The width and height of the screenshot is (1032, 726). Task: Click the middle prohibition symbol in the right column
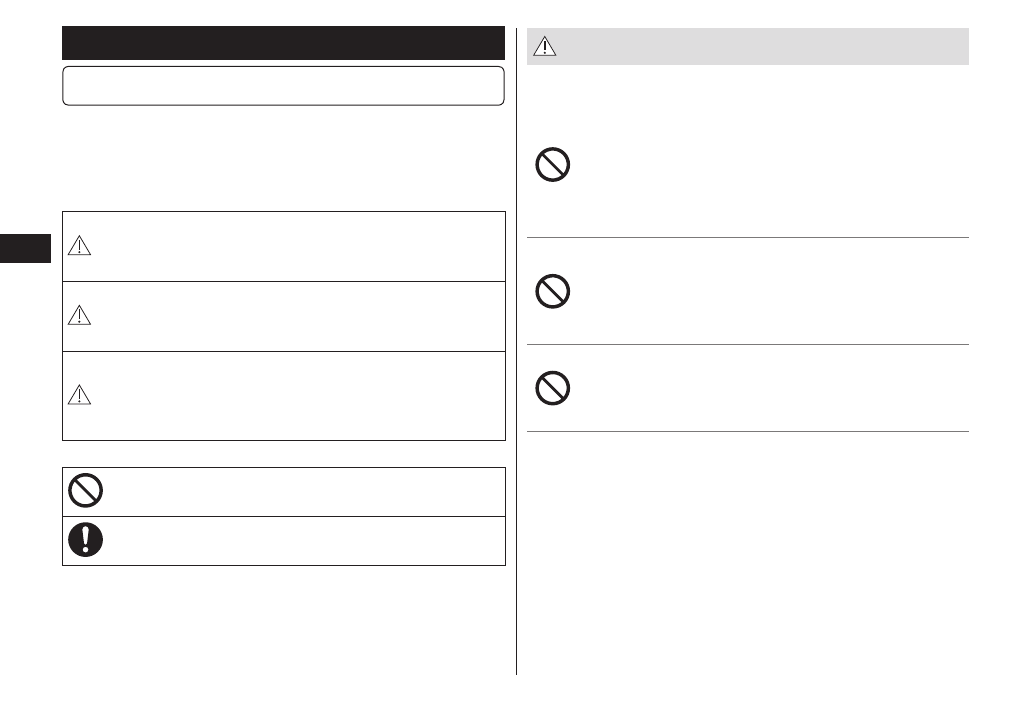tap(553, 292)
